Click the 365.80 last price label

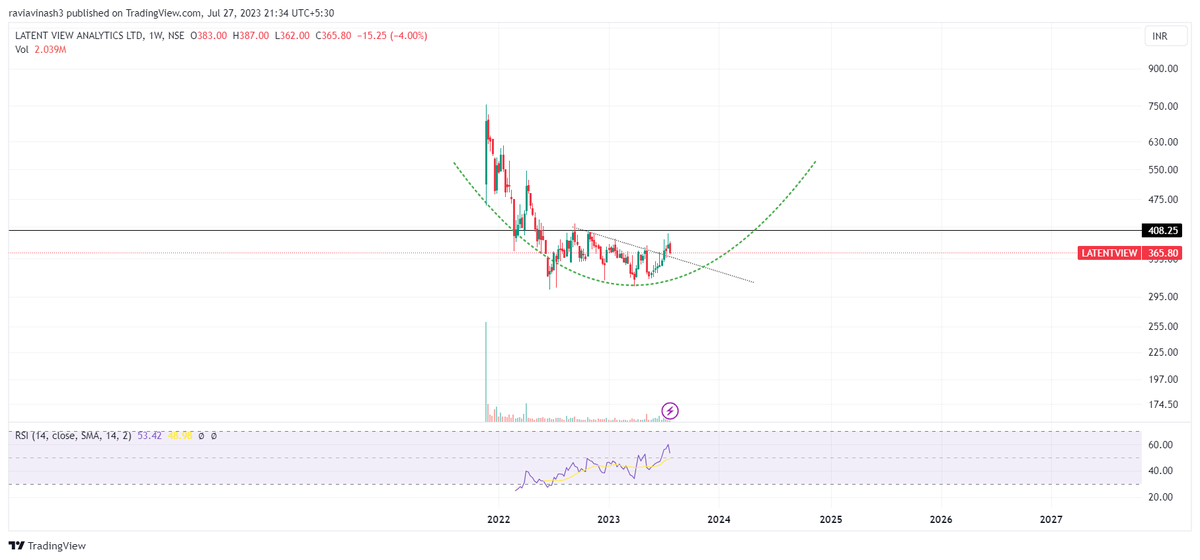(1164, 253)
